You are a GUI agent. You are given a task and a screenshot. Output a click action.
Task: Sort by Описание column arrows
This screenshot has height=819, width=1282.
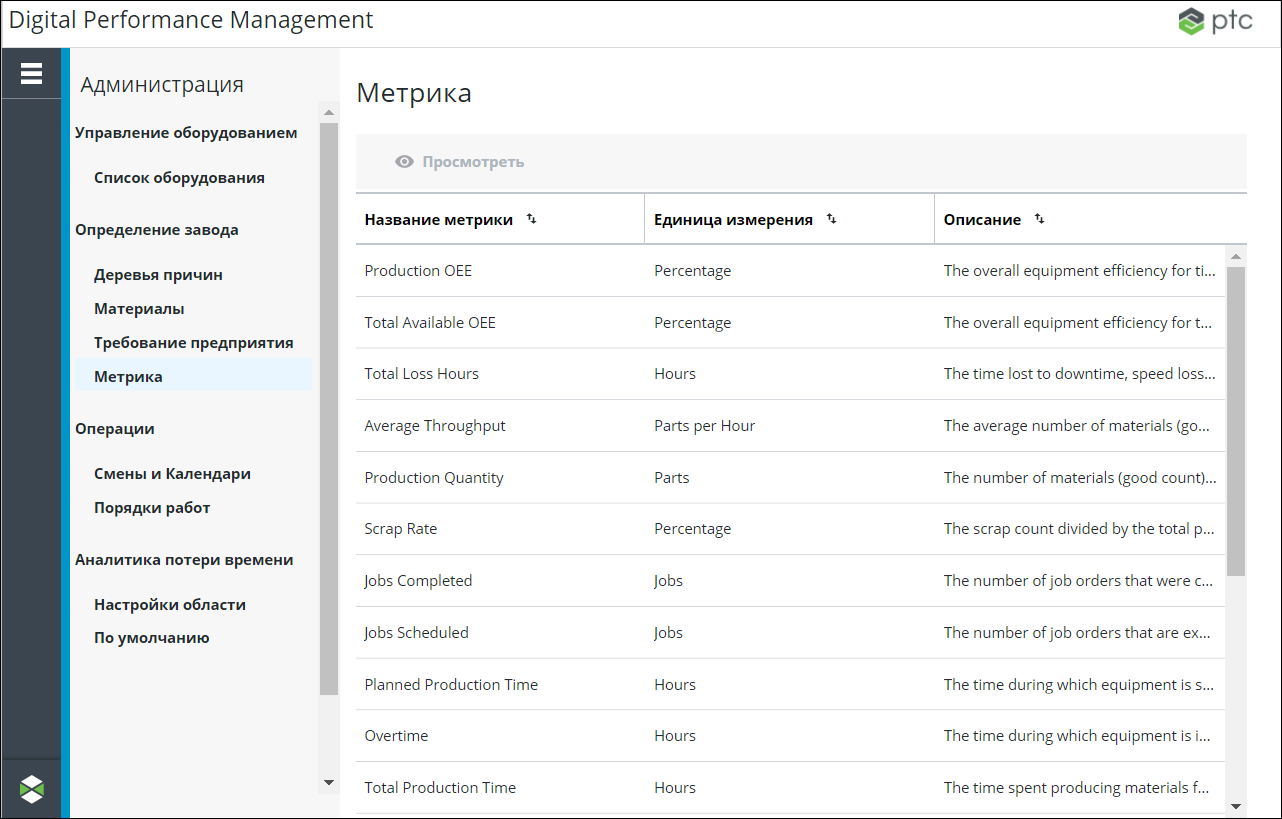click(1040, 219)
